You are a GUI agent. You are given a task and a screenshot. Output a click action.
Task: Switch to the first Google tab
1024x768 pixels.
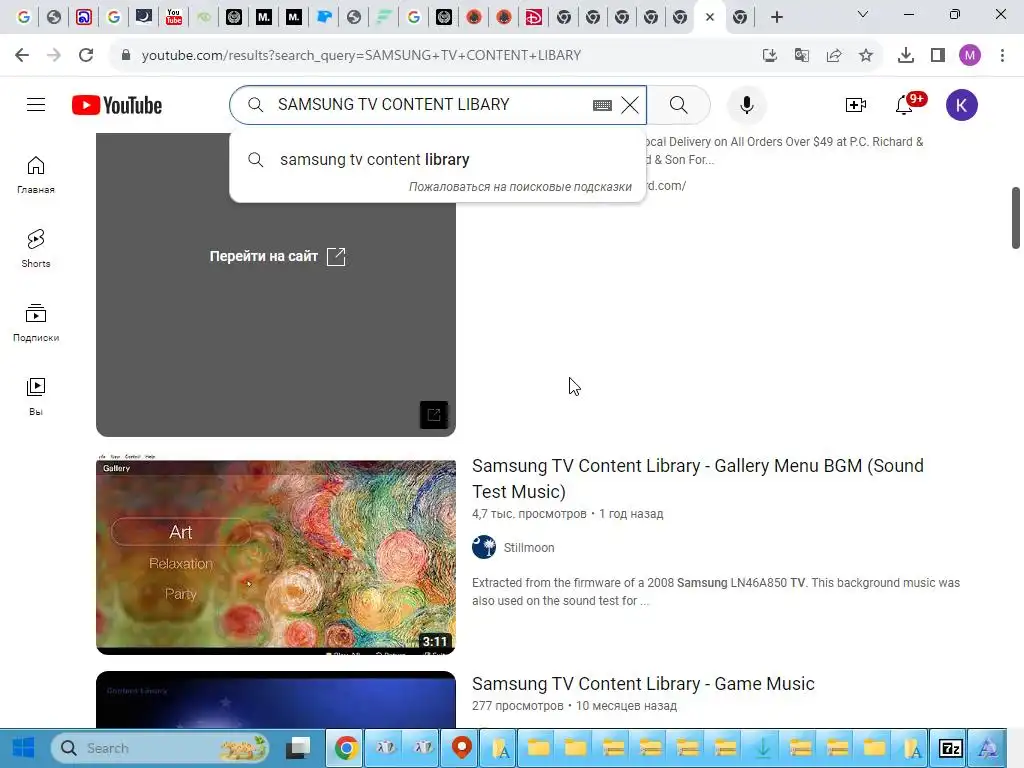tap(24, 17)
